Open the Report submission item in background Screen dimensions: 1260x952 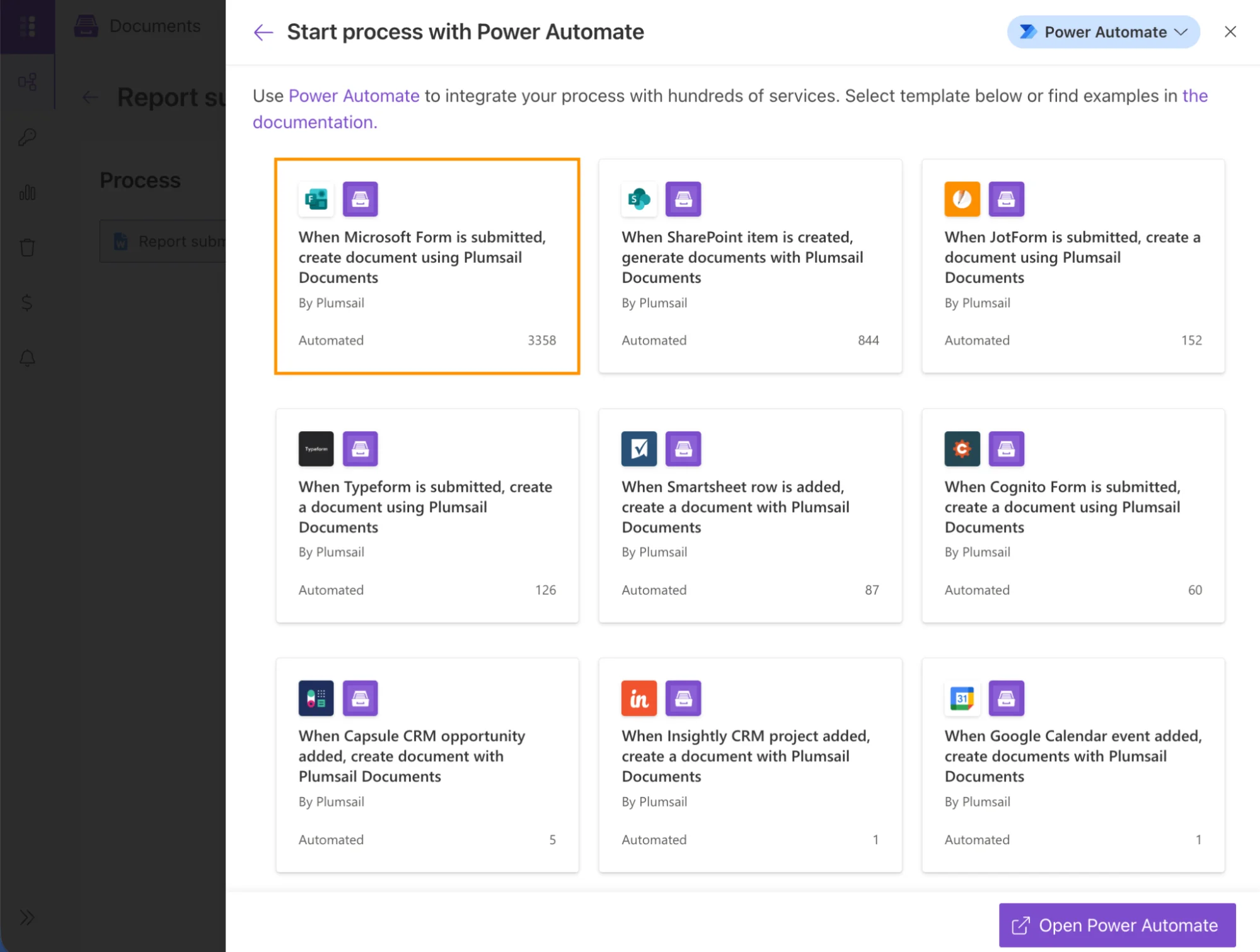click(x=163, y=241)
